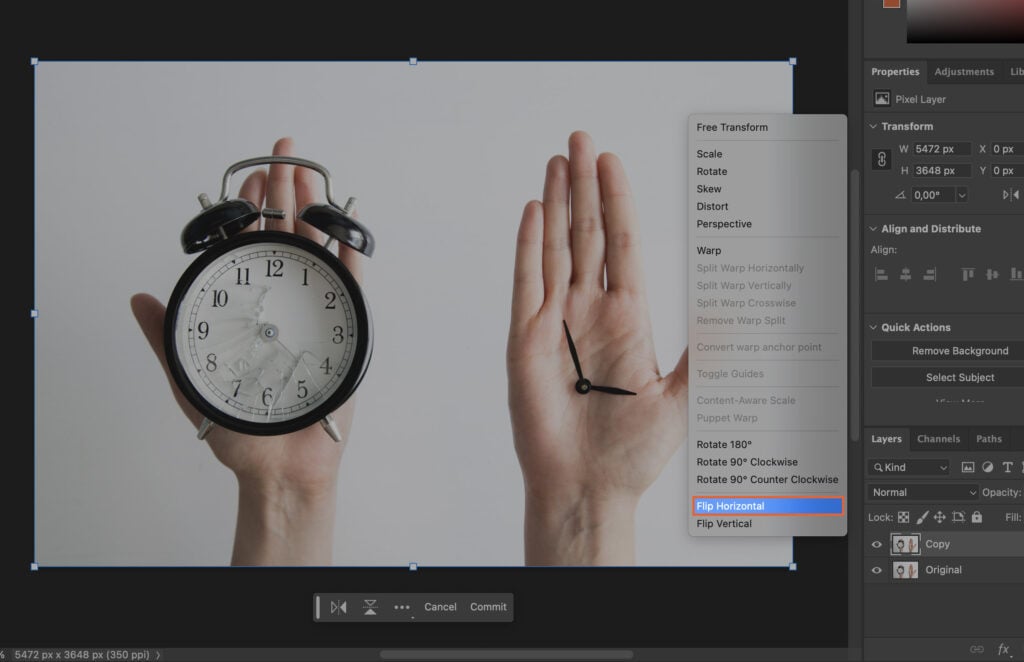Open the Normal blend mode dropdown
Screen dimensions: 1024x662
tap(921, 492)
